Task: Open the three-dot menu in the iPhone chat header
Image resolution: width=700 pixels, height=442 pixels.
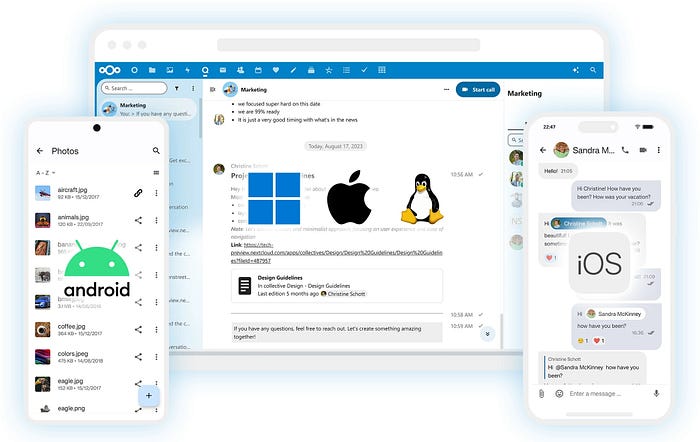Action: pos(658,150)
